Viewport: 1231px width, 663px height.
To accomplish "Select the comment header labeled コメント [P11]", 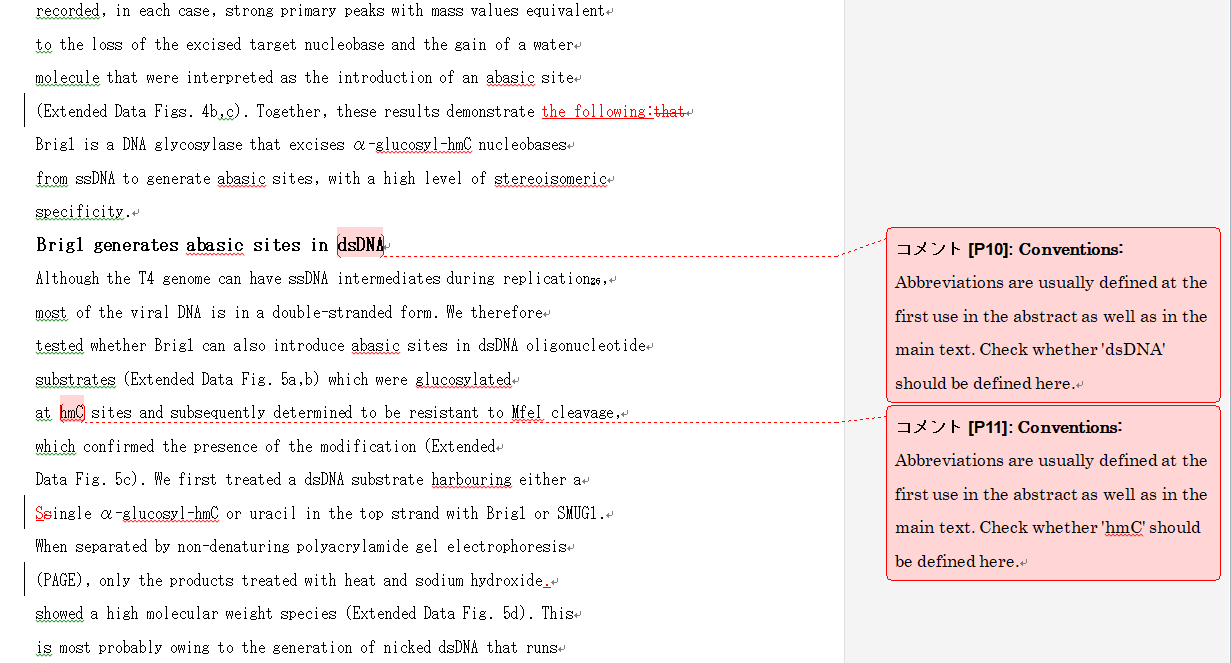I will pos(1009,427).
